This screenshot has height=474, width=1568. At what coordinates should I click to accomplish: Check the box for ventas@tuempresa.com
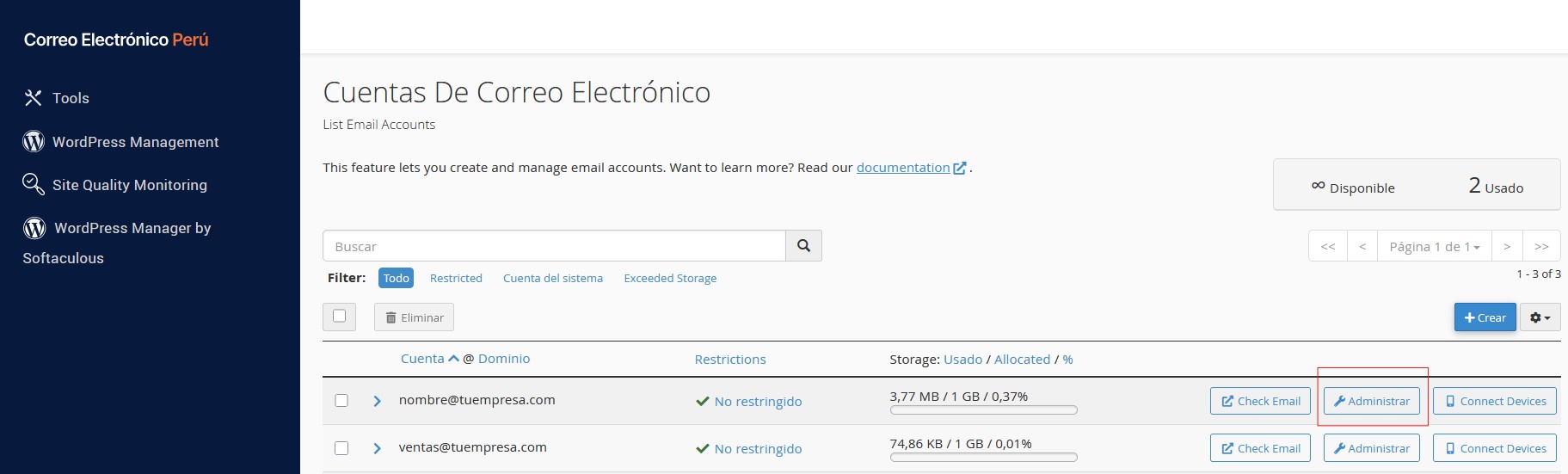341,448
